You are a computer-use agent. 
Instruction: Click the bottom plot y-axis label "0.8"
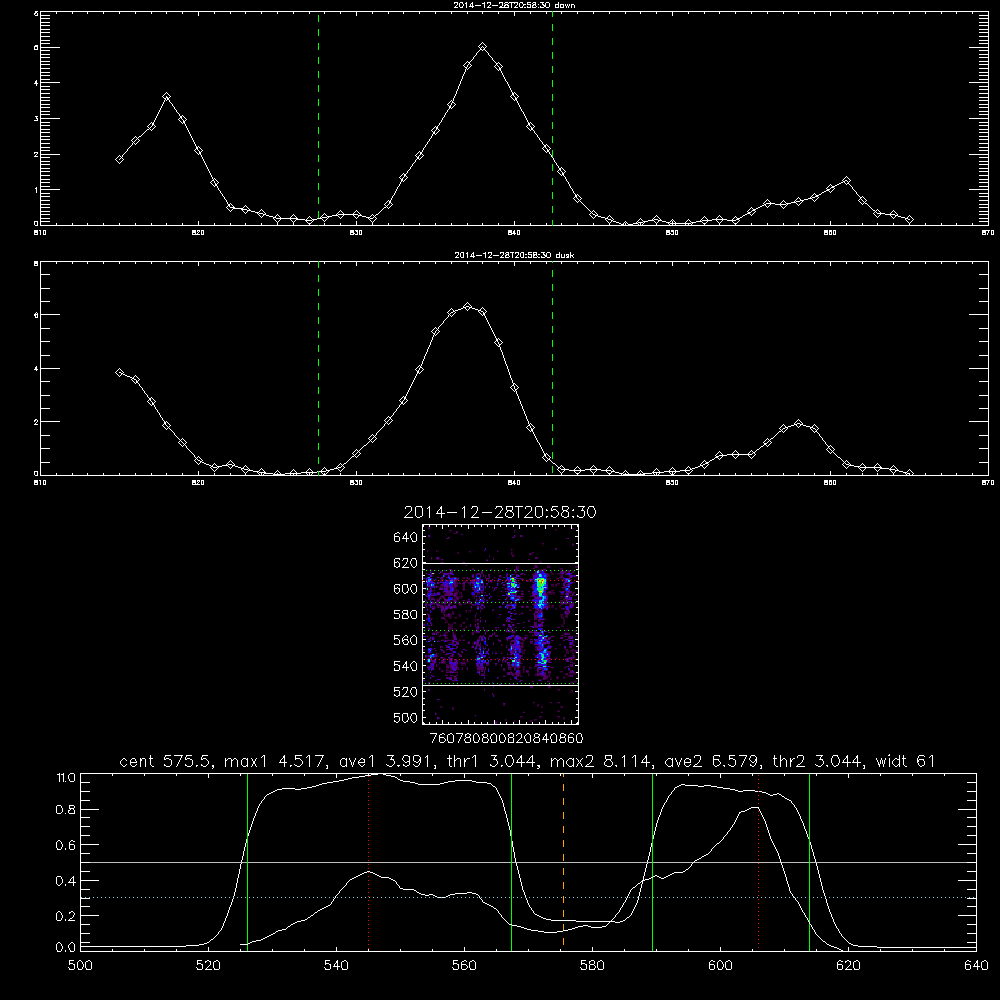coord(66,810)
